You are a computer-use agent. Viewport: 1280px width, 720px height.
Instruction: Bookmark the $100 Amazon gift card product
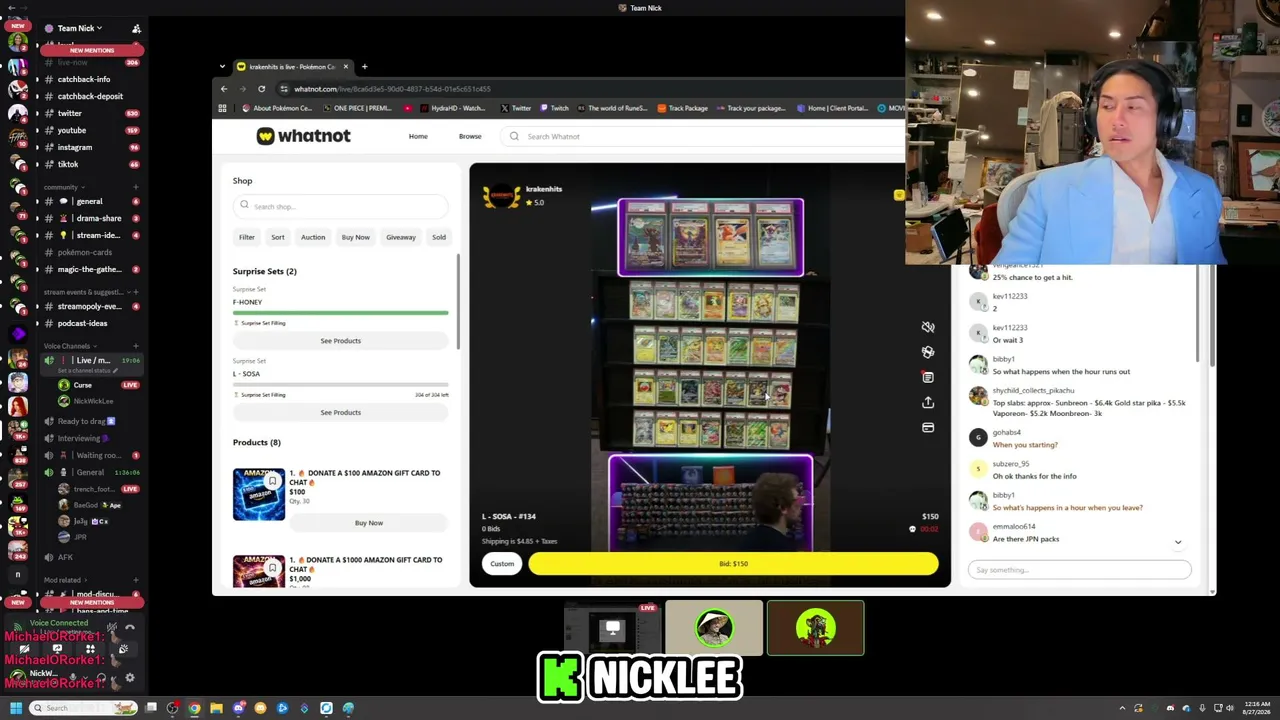pyautogui.click(x=272, y=481)
